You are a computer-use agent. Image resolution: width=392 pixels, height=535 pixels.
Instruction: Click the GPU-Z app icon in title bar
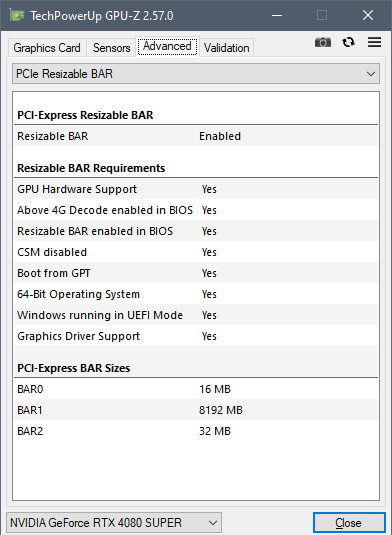[x=17, y=16]
